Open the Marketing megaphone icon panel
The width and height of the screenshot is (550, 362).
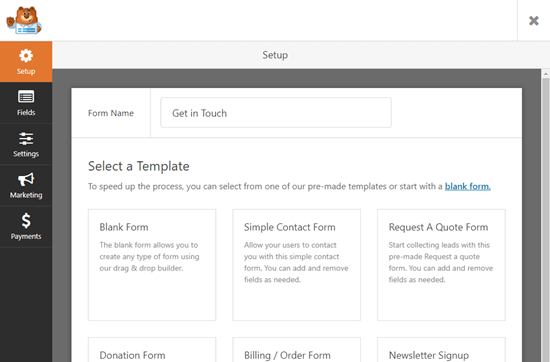(26, 185)
